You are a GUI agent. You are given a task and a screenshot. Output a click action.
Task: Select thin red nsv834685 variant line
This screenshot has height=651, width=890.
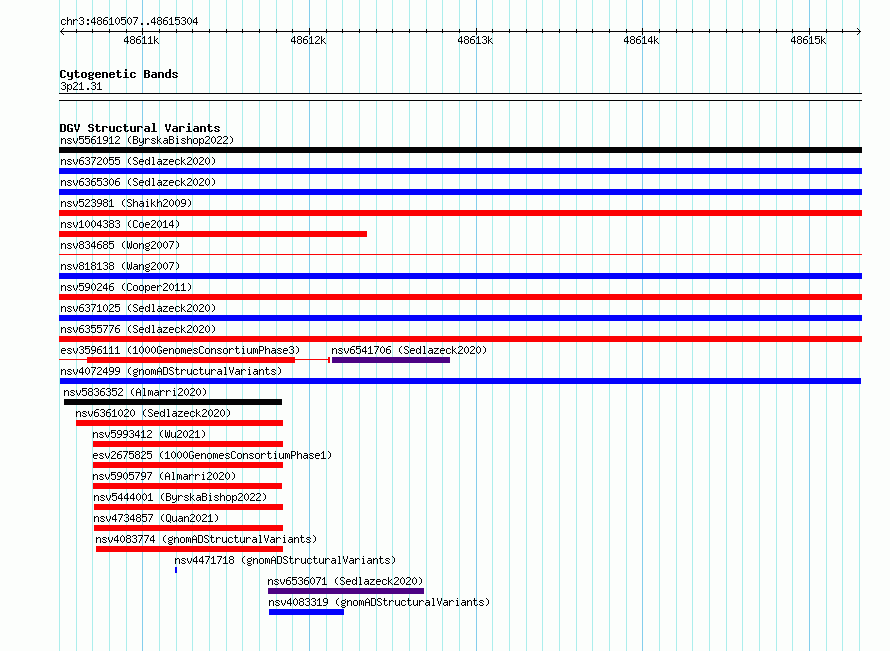[x=460, y=255]
